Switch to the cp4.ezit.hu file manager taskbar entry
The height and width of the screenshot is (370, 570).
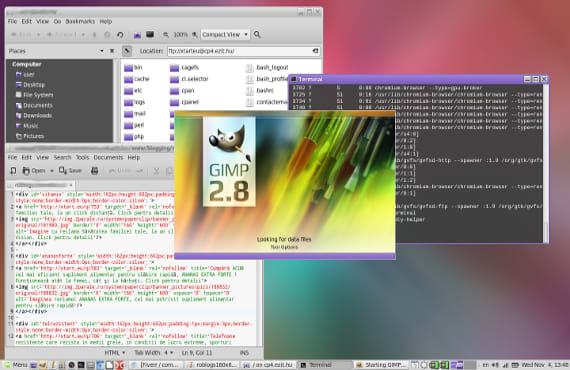(268, 365)
